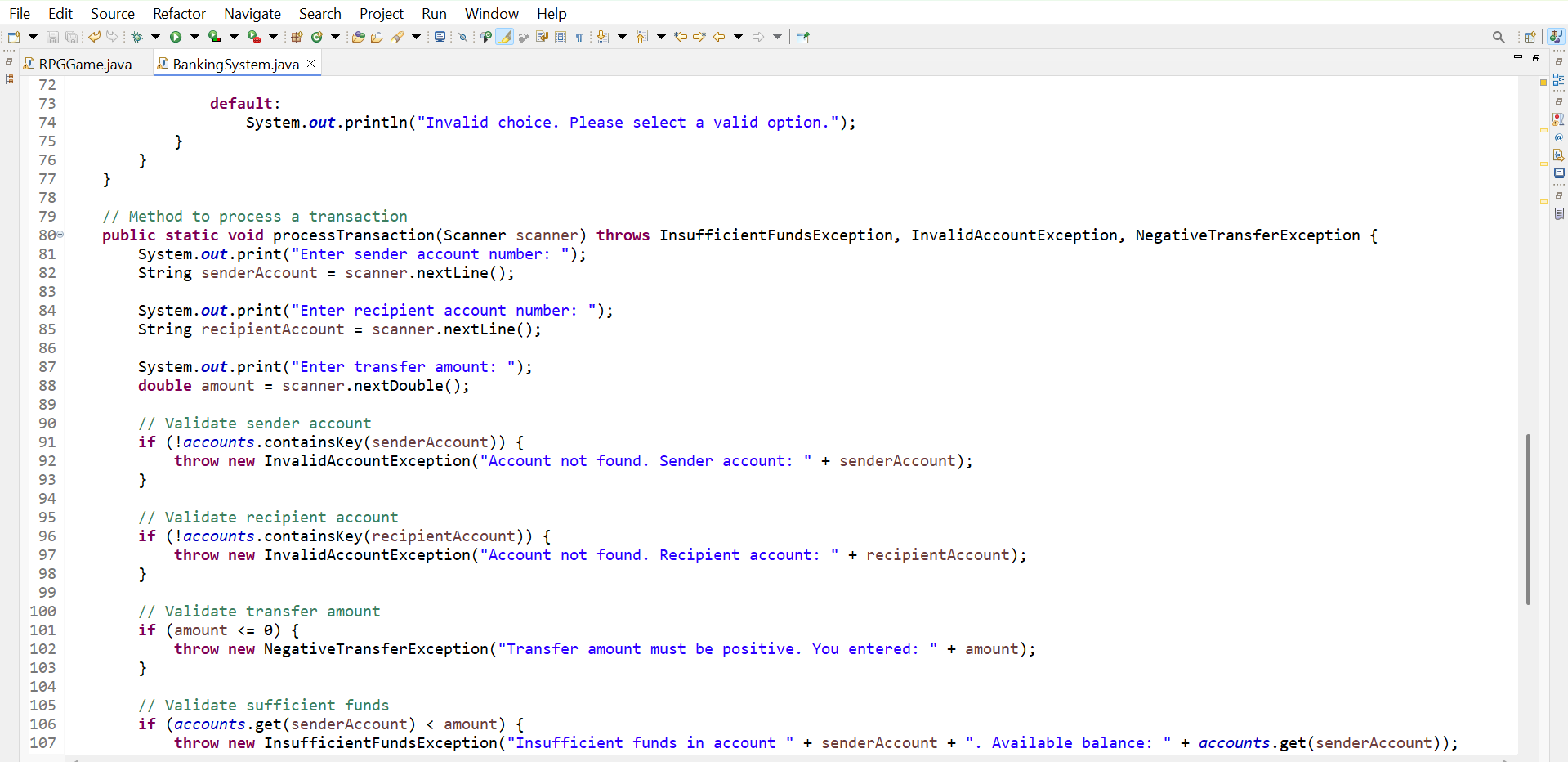Run the program with the green play button
1568x762 pixels.
pyautogui.click(x=176, y=37)
